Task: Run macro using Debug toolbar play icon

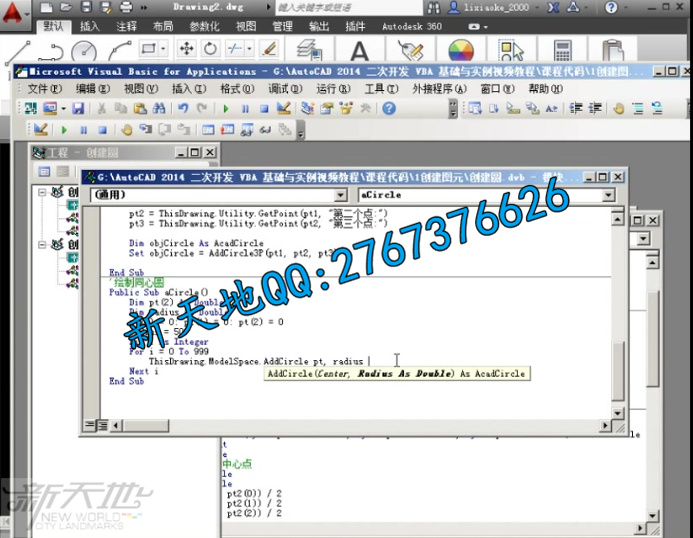Action: (x=64, y=130)
